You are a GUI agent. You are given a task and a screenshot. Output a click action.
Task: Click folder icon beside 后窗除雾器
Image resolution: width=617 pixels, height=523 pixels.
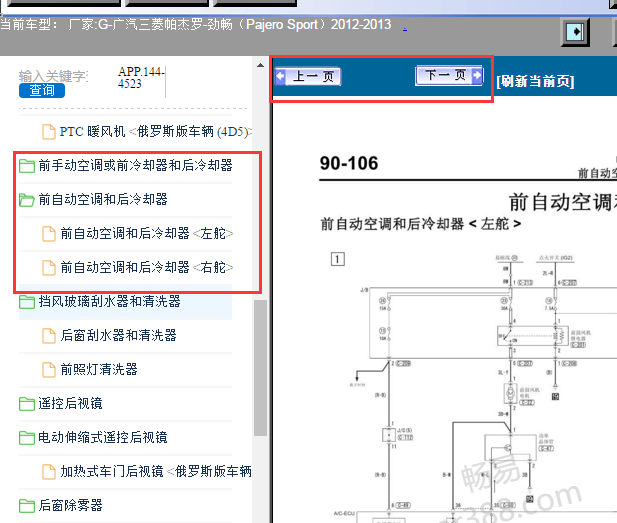27,506
